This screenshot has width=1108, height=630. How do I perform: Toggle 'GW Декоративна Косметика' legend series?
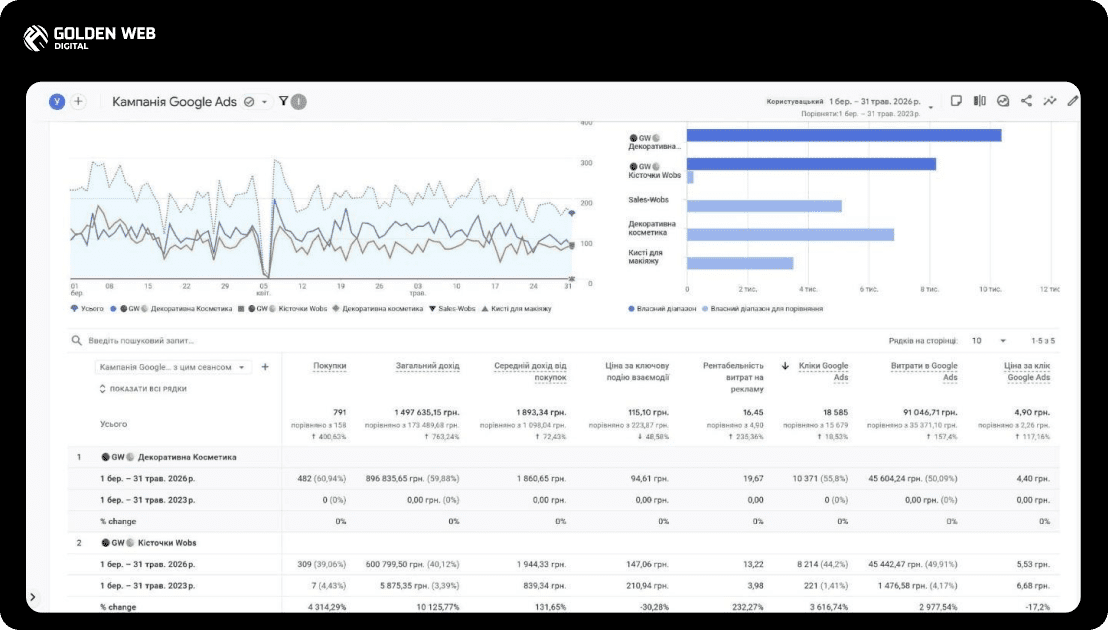tap(171, 309)
